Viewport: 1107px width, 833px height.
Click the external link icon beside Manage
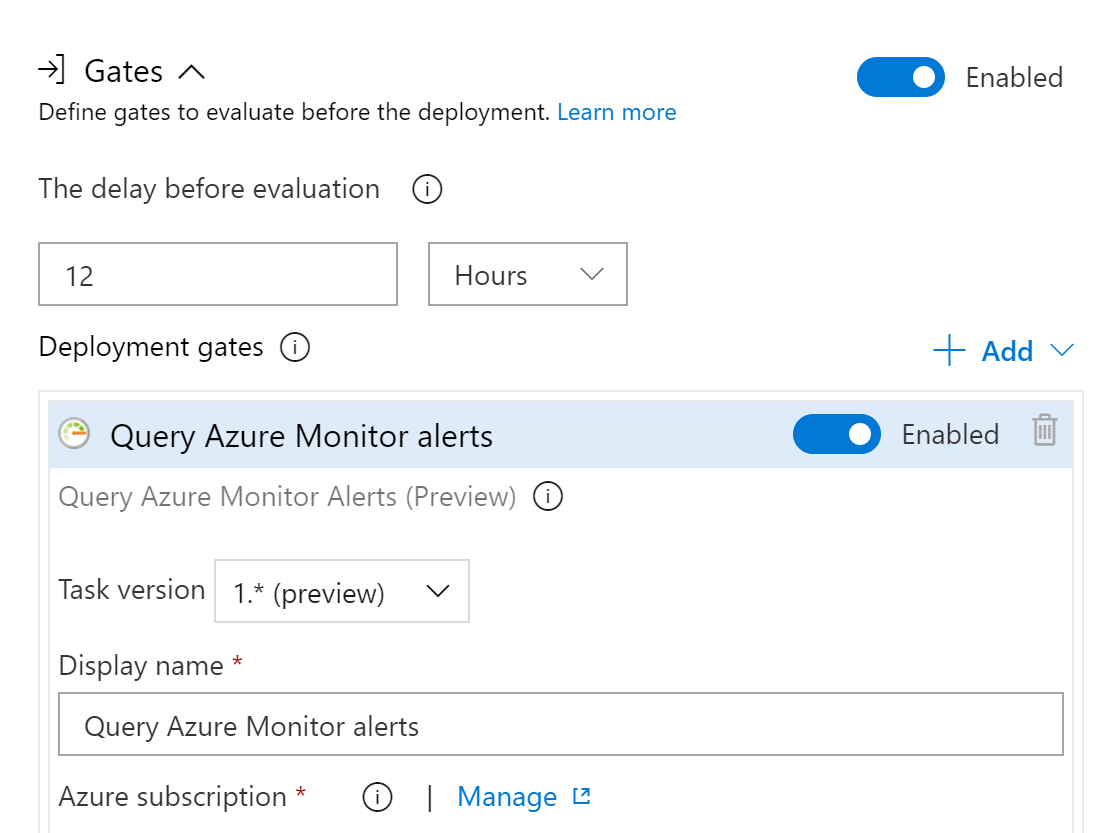pos(581,796)
